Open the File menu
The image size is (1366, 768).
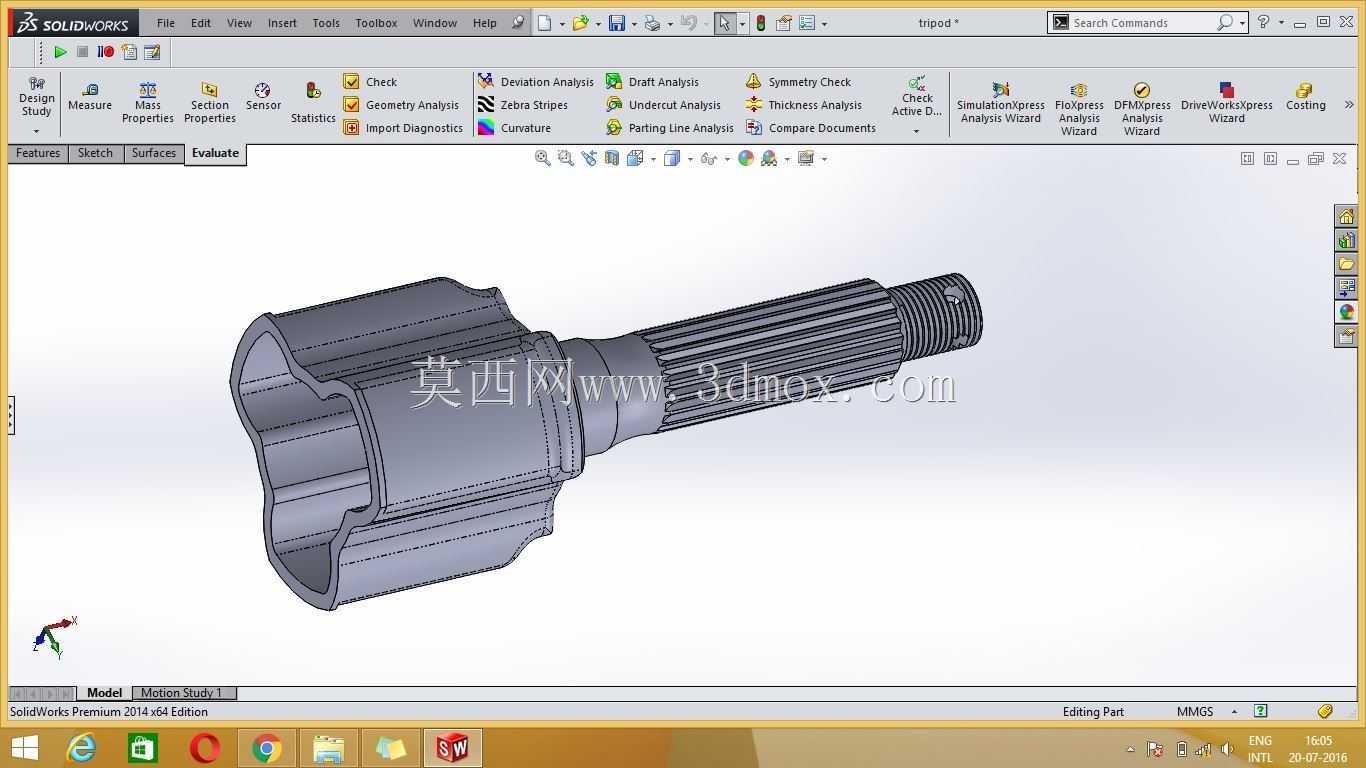[166, 23]
